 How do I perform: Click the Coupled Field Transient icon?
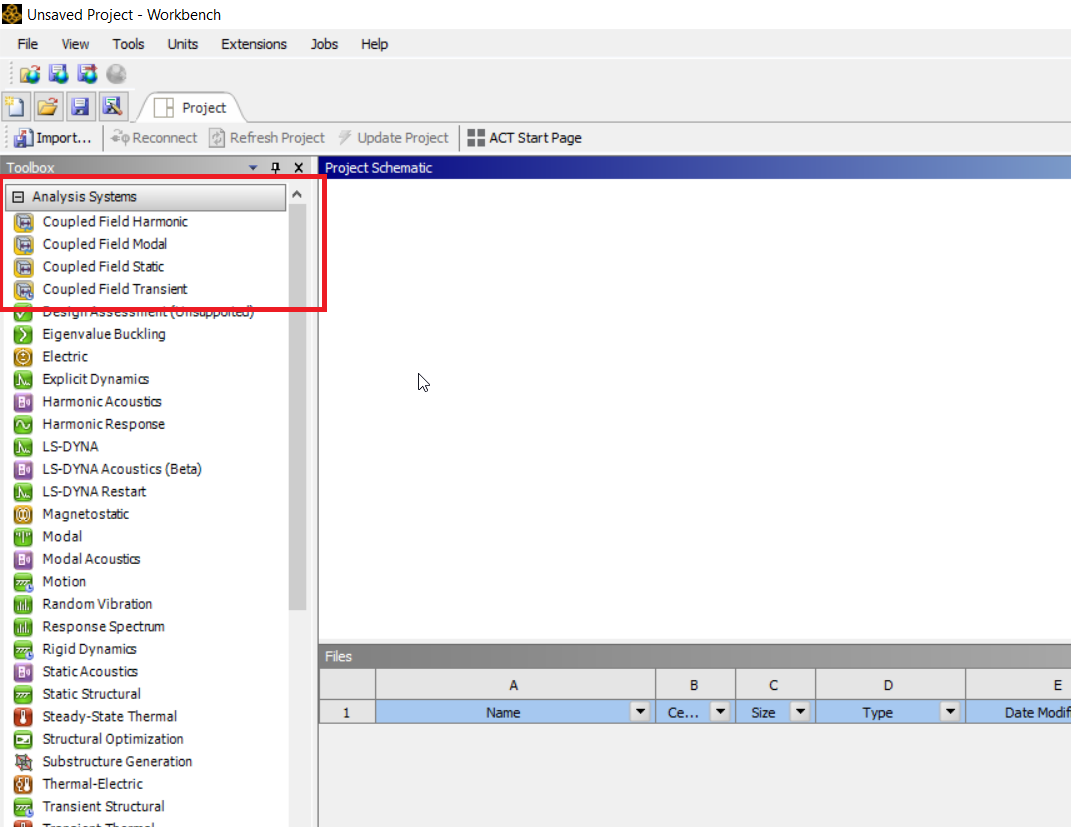23,290
